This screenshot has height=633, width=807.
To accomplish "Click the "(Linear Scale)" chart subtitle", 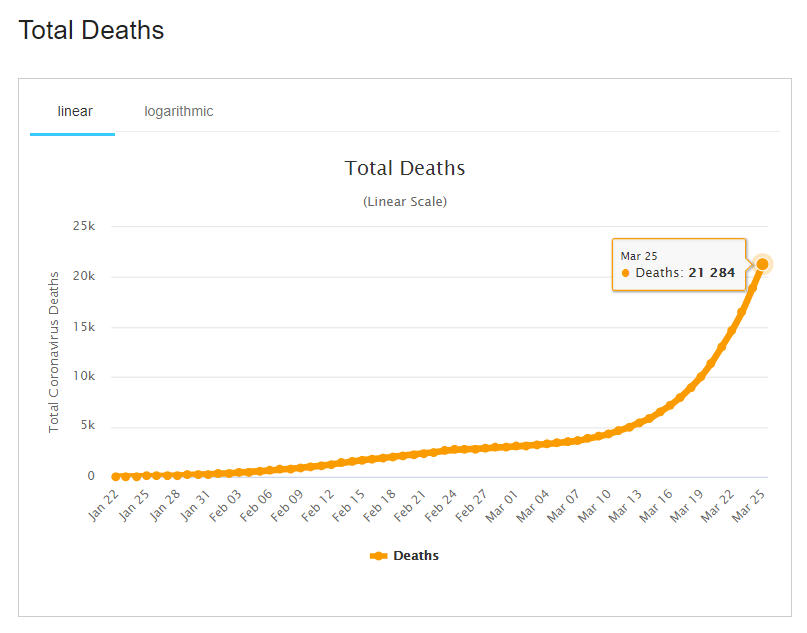I will coord(405,201).
